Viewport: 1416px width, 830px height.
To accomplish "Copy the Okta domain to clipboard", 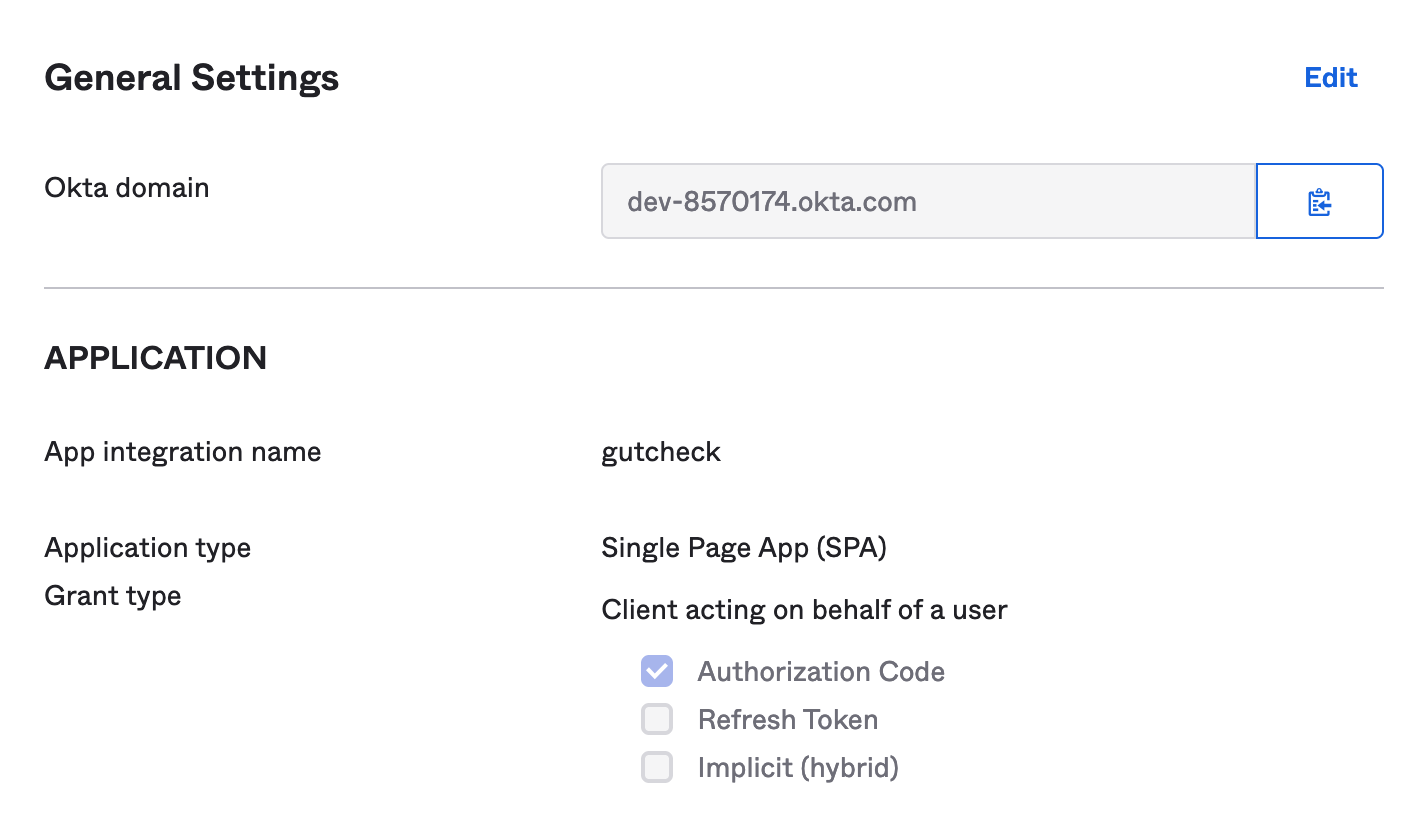I will coord(1319,202).
